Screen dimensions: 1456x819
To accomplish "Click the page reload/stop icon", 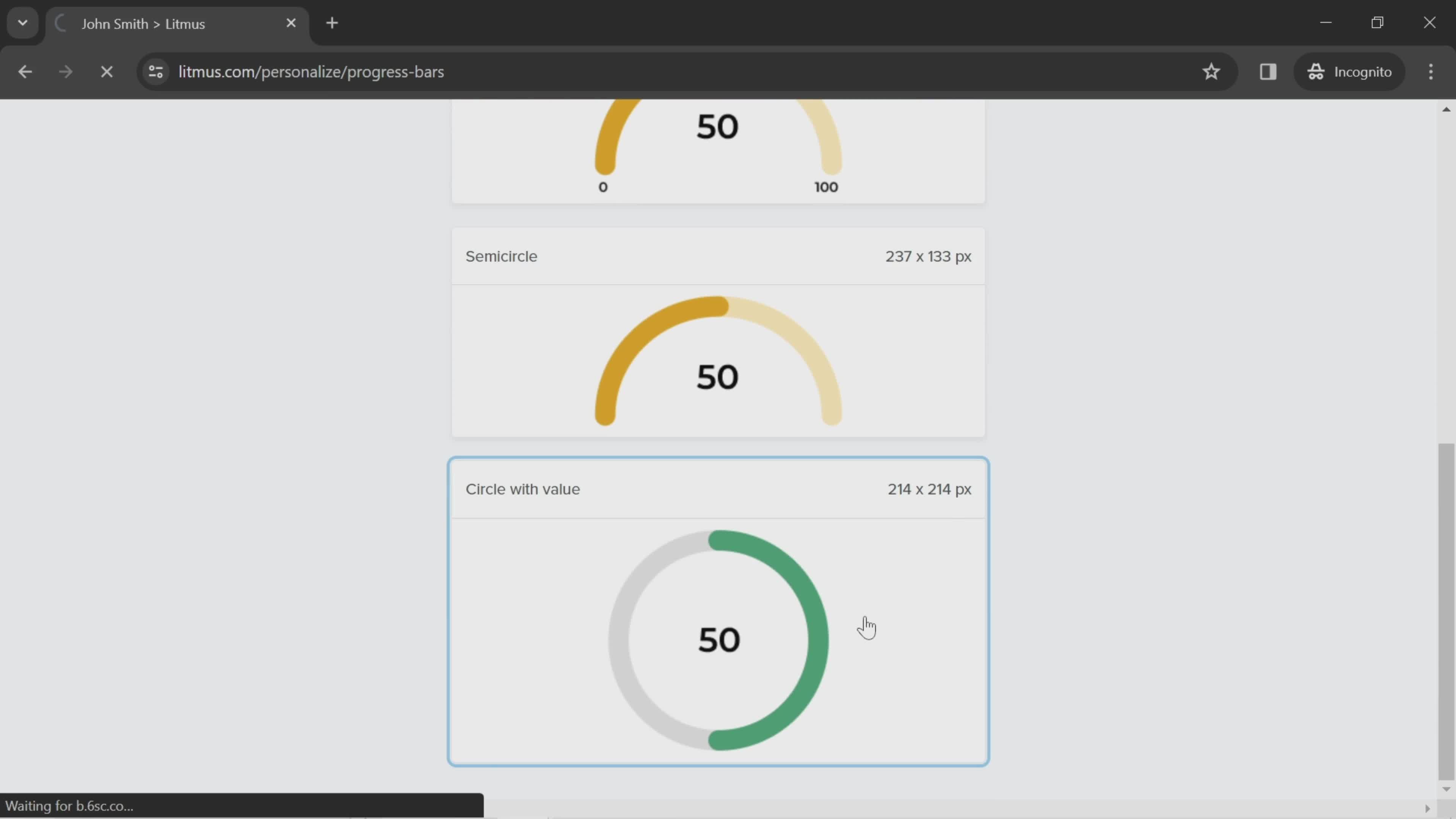I will [x=107, y=71].
